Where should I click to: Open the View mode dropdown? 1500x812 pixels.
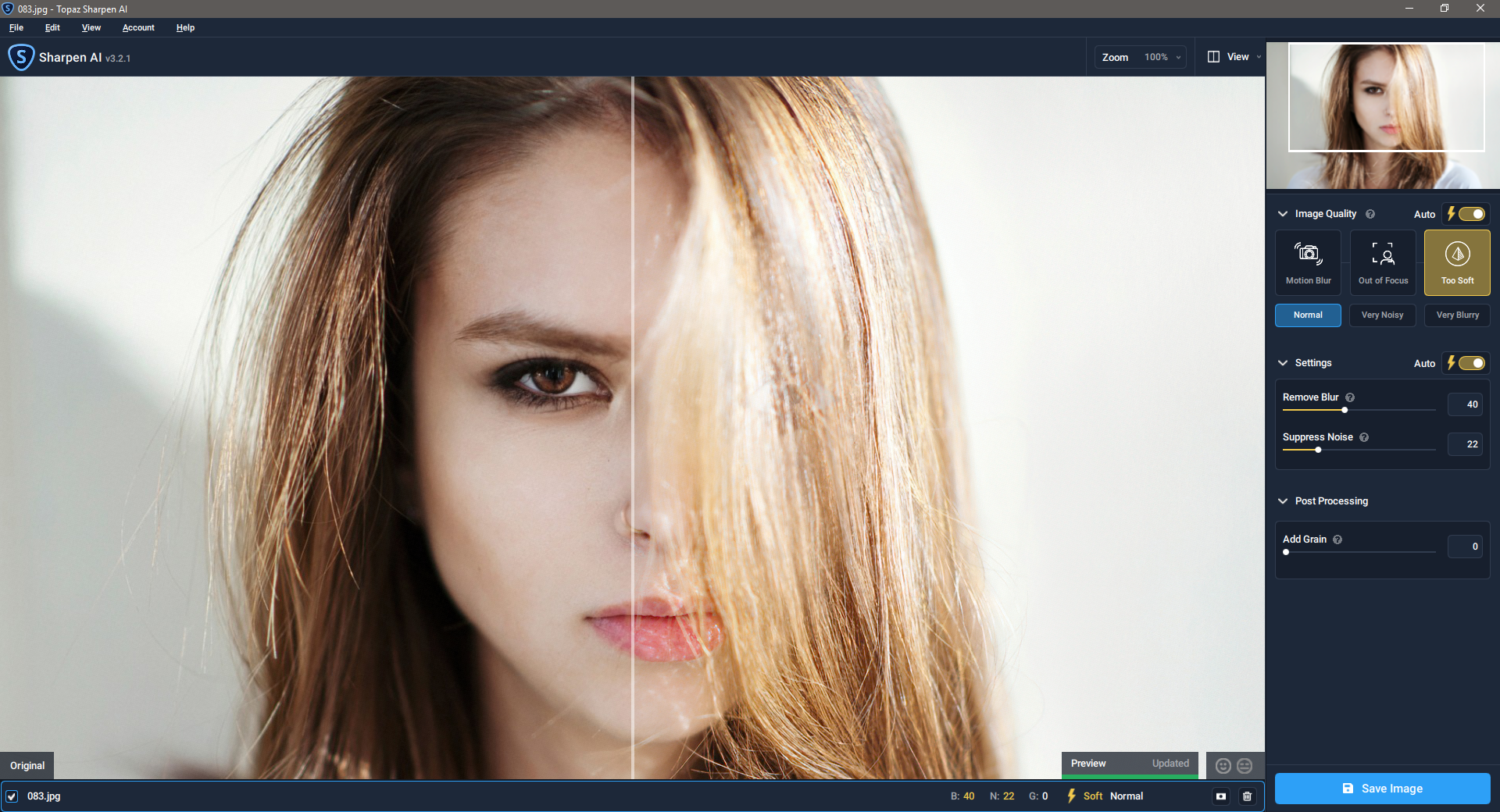(1234, 57)
